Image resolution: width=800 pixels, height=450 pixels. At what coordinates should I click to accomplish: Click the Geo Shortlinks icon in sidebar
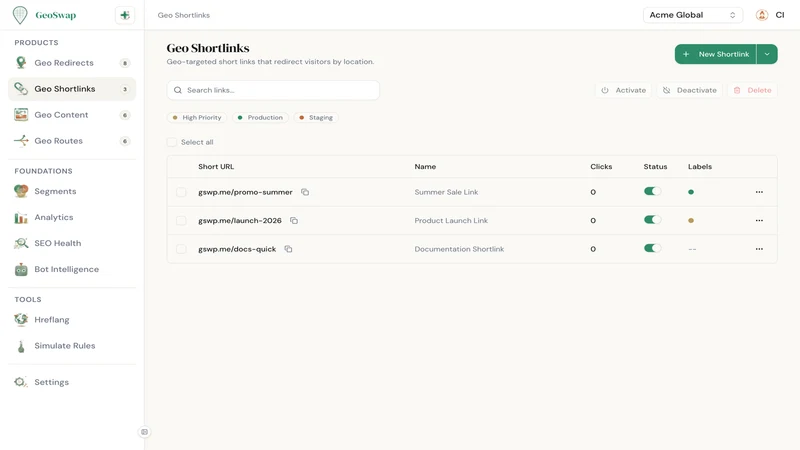coord(21,89)
